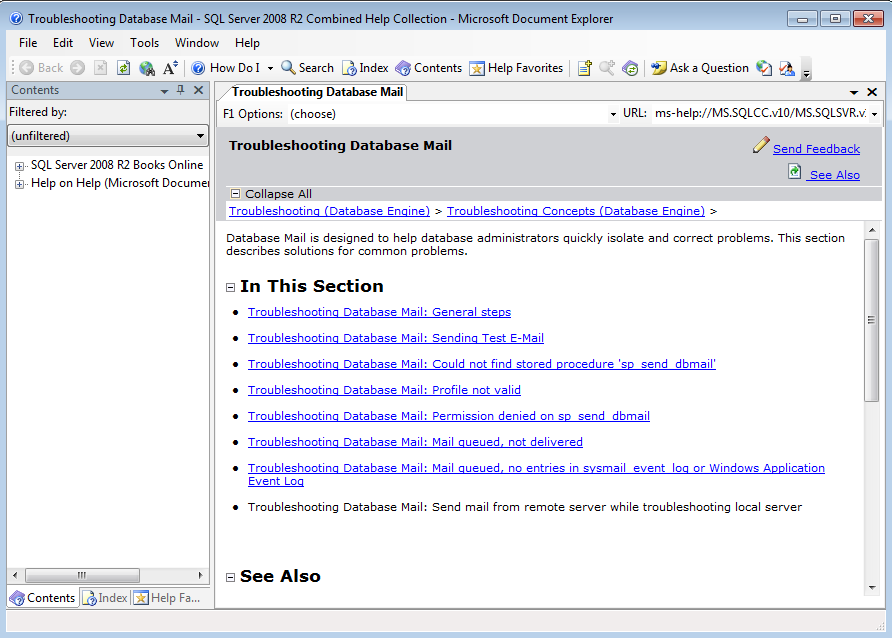
Task: Open Troubleshooting (Database Engine) breadcrumb link
Action: pos(329,211)
